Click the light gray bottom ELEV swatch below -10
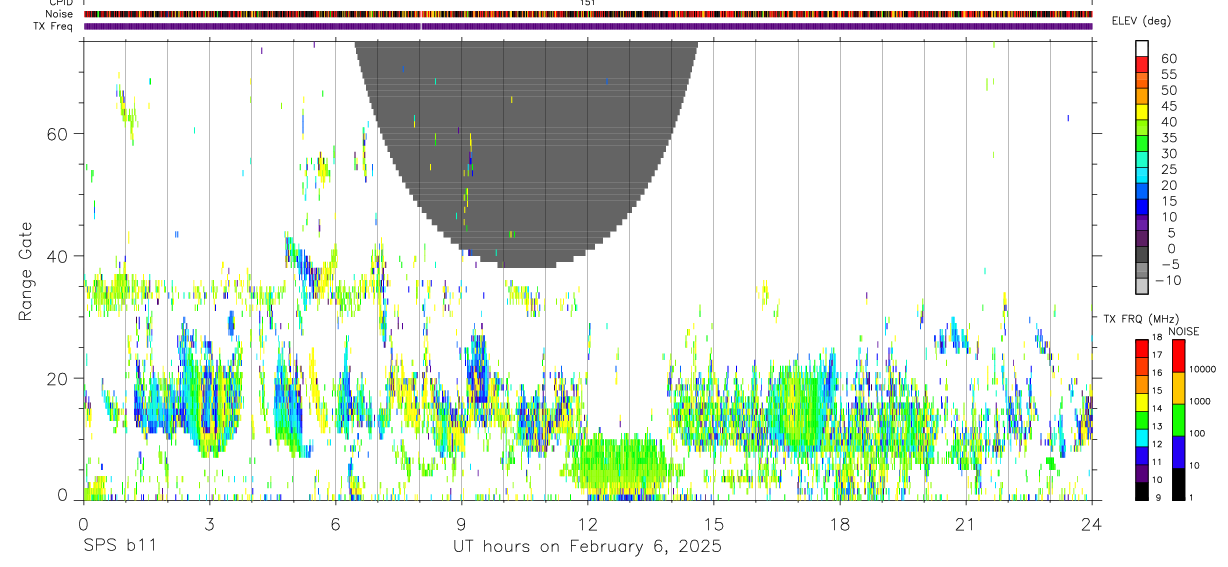 coord(1142,287)
